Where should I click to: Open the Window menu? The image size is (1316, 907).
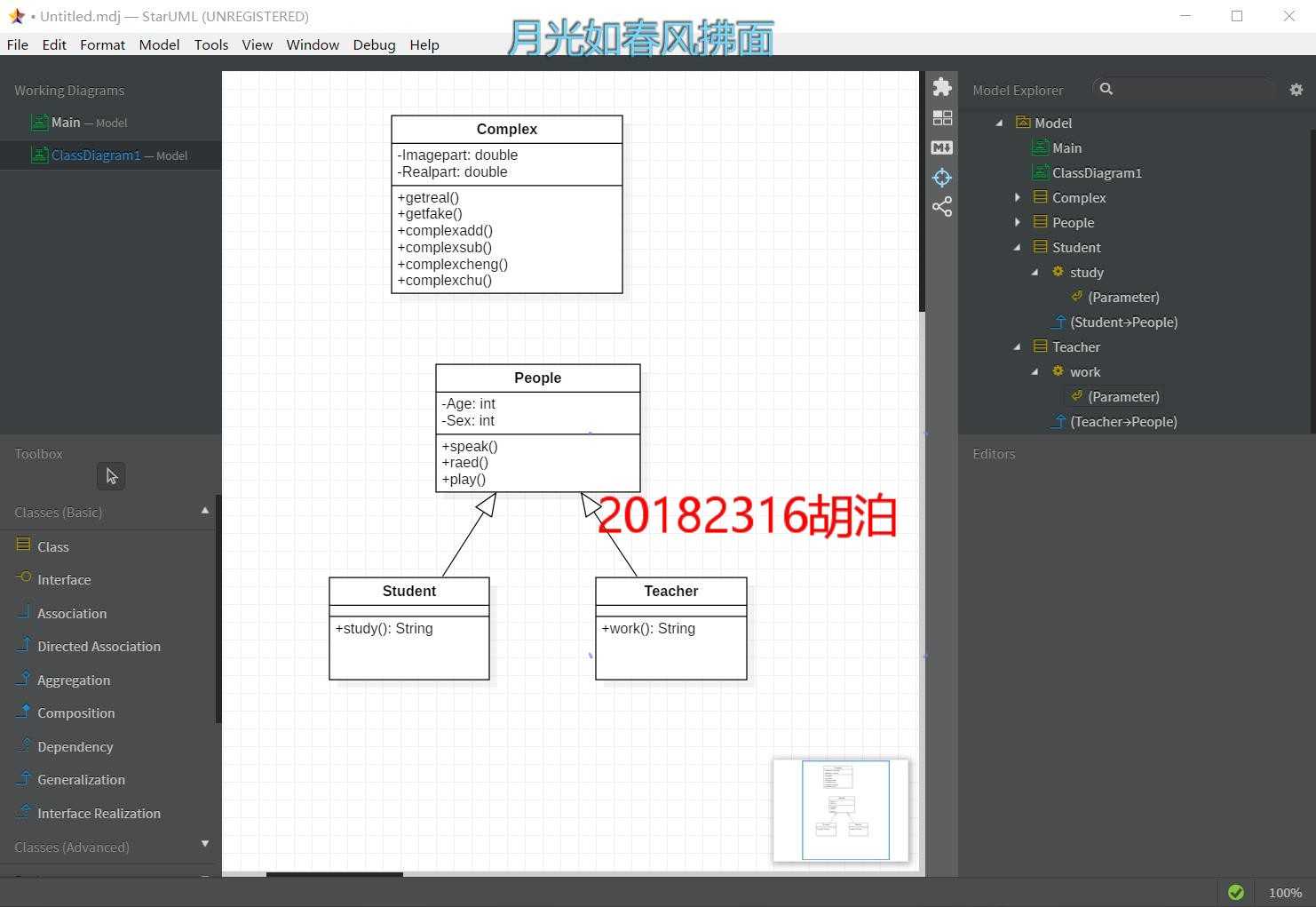(x=313, y=44)
